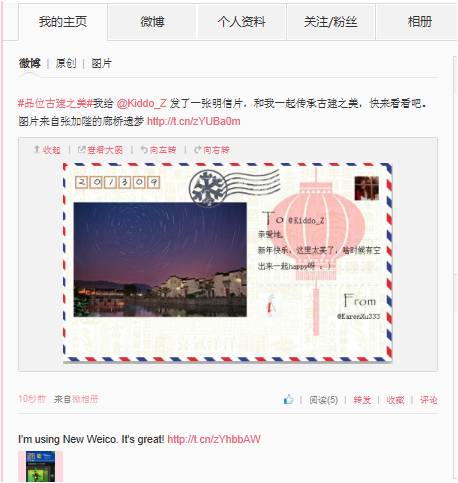Filter posts by 原创
This screenshot has height=483, width=458.
66,63
